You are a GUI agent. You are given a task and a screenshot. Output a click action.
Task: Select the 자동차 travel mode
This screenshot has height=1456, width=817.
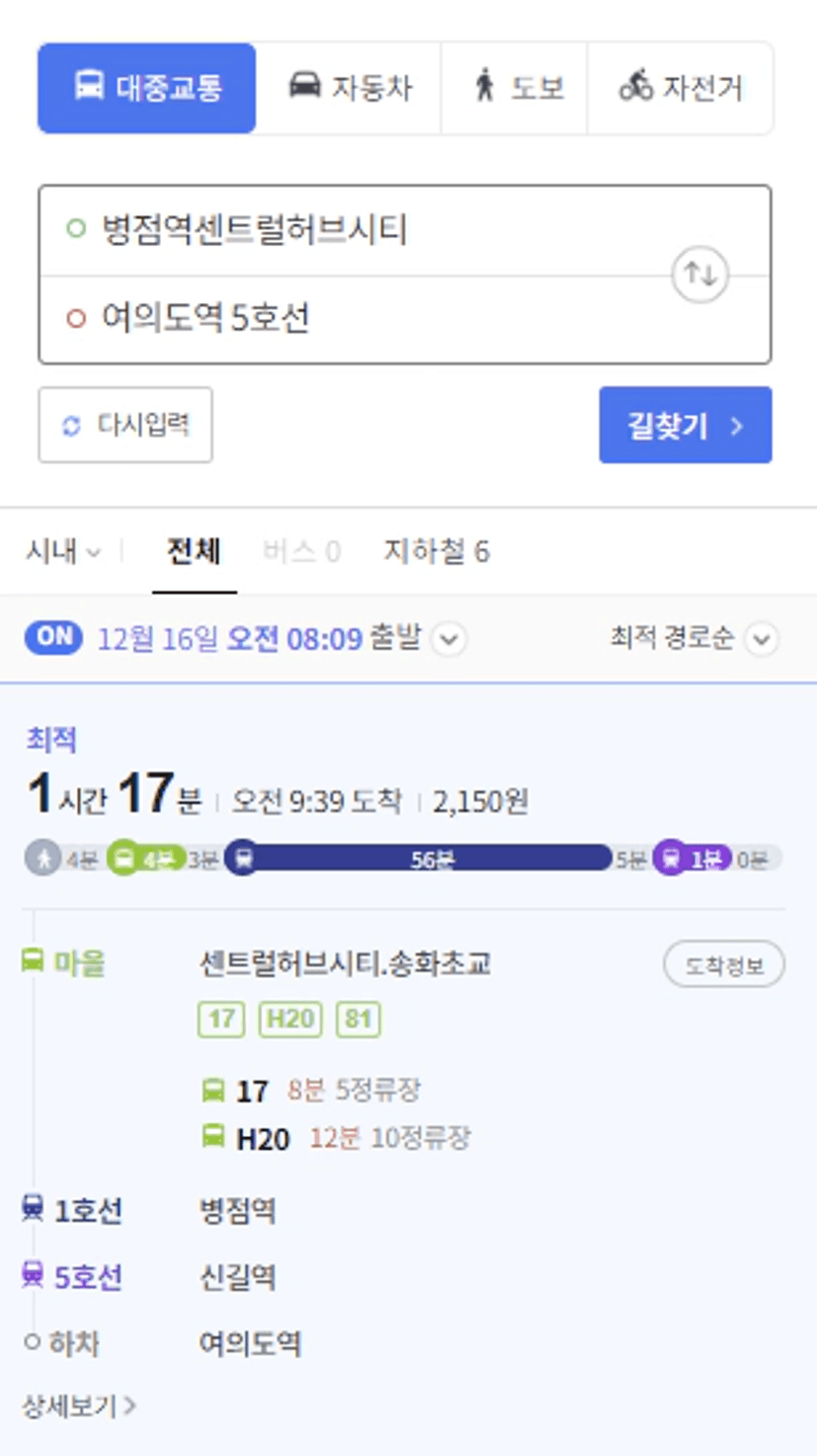(x=348, y=88)
